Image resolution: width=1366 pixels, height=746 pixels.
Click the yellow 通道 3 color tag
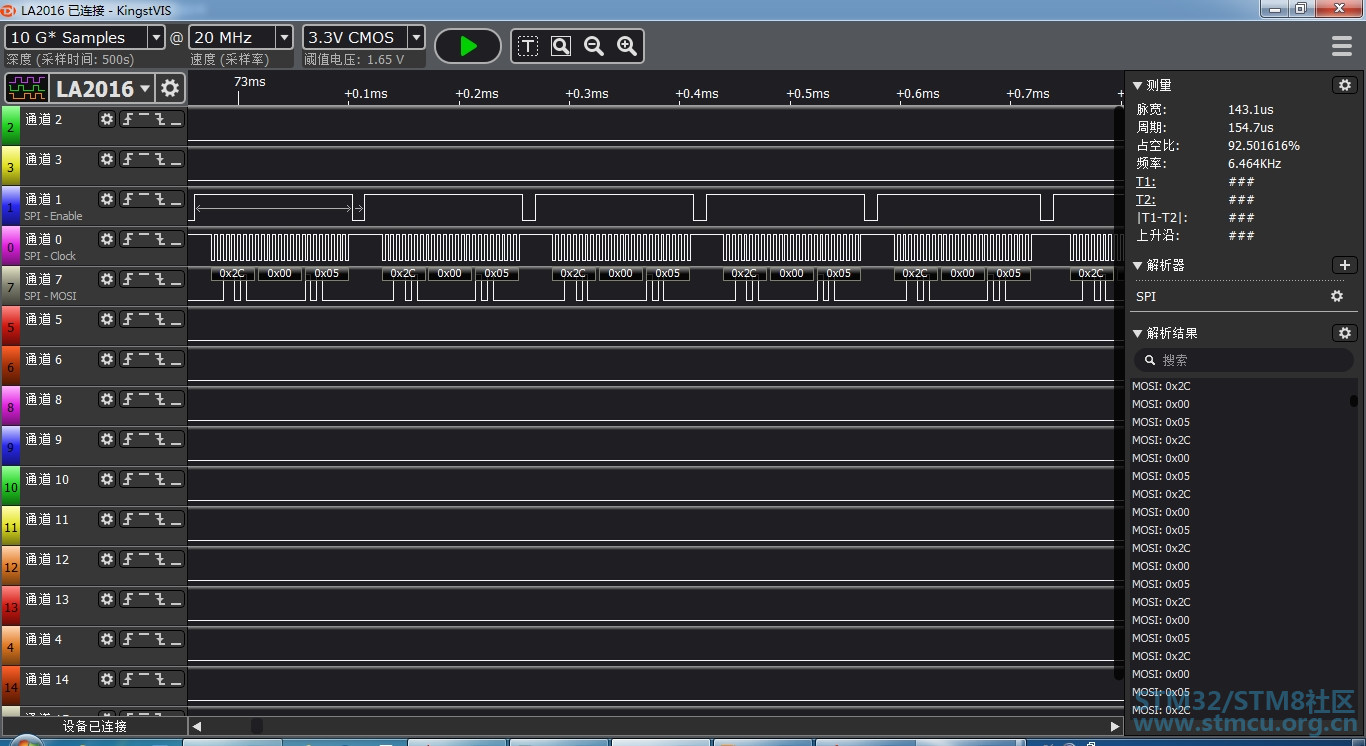coord(11,165)
